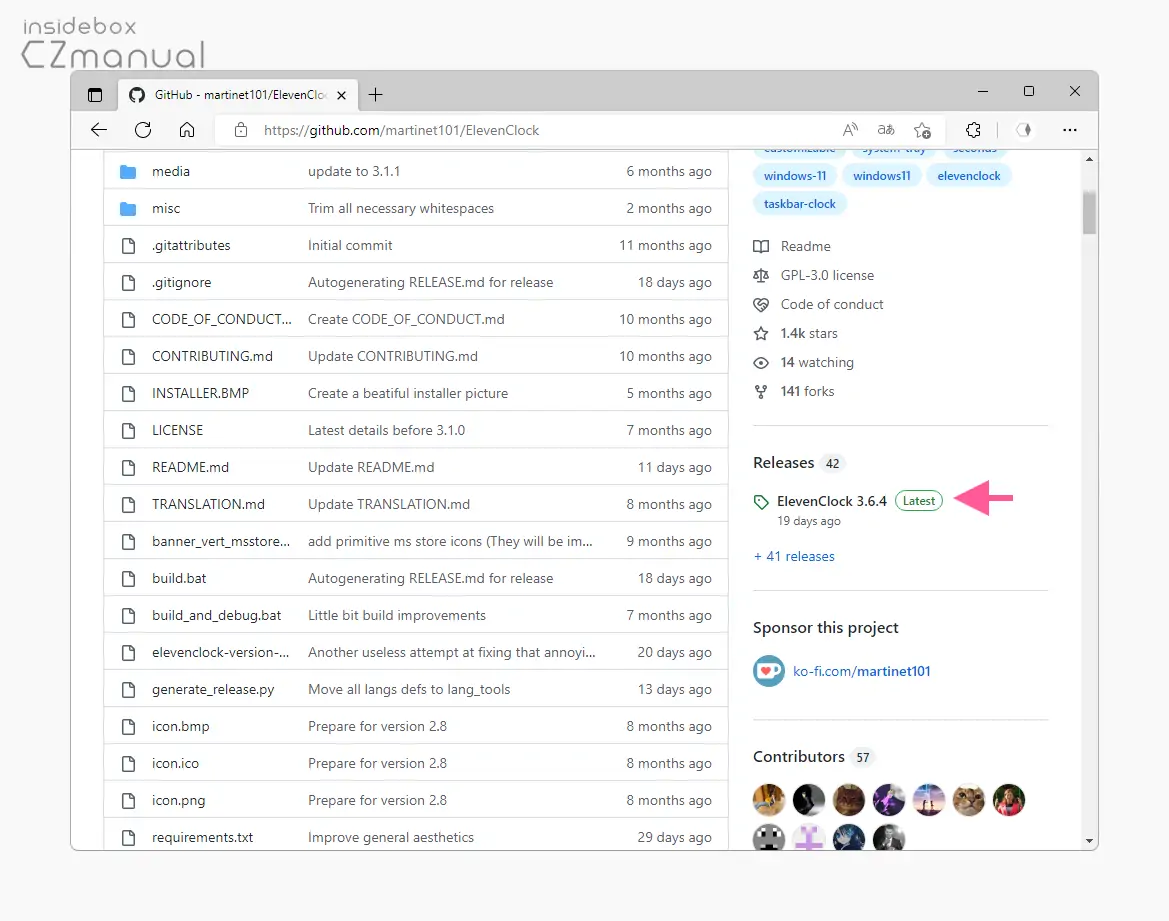The image size is (1169, 921).
Task: View the 1.4k stars list
Action: click(x=809, y=333)
